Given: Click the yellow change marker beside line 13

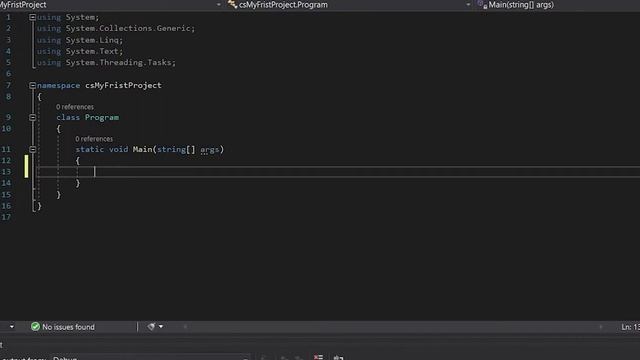Looking at the screenshot, I should 26,167.
